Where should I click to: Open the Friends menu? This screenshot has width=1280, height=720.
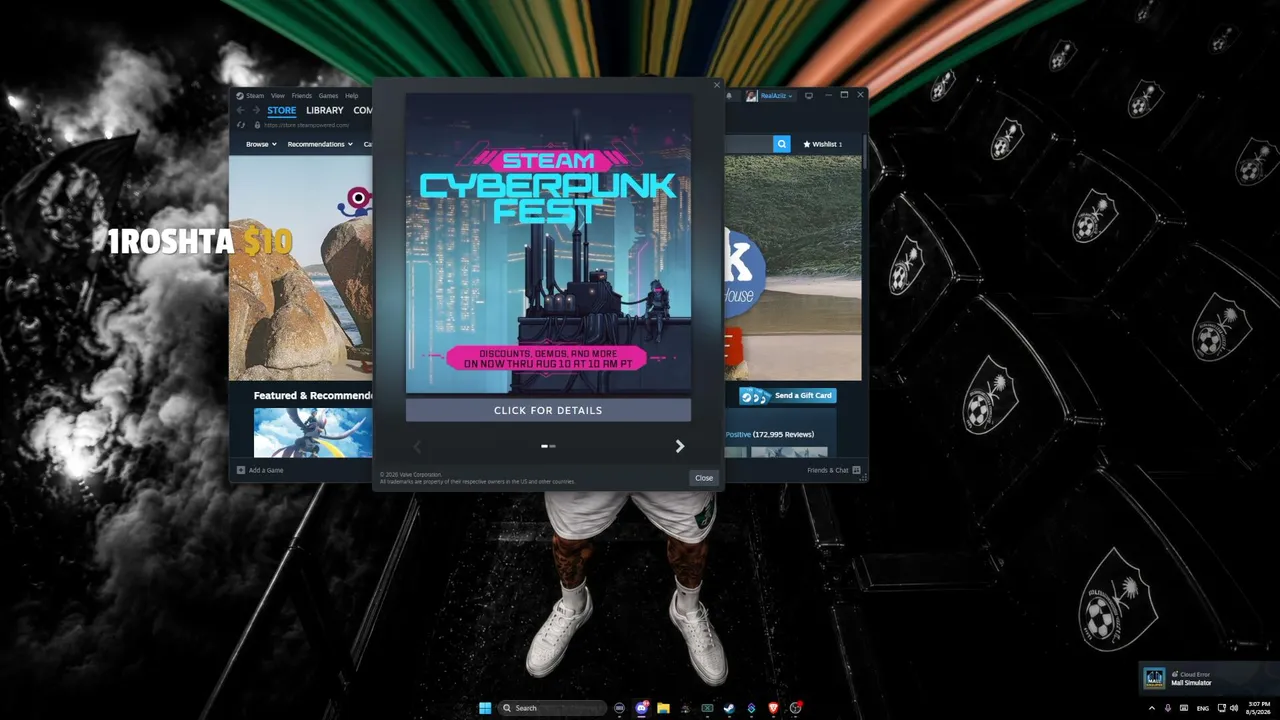[x=301, y=96]
